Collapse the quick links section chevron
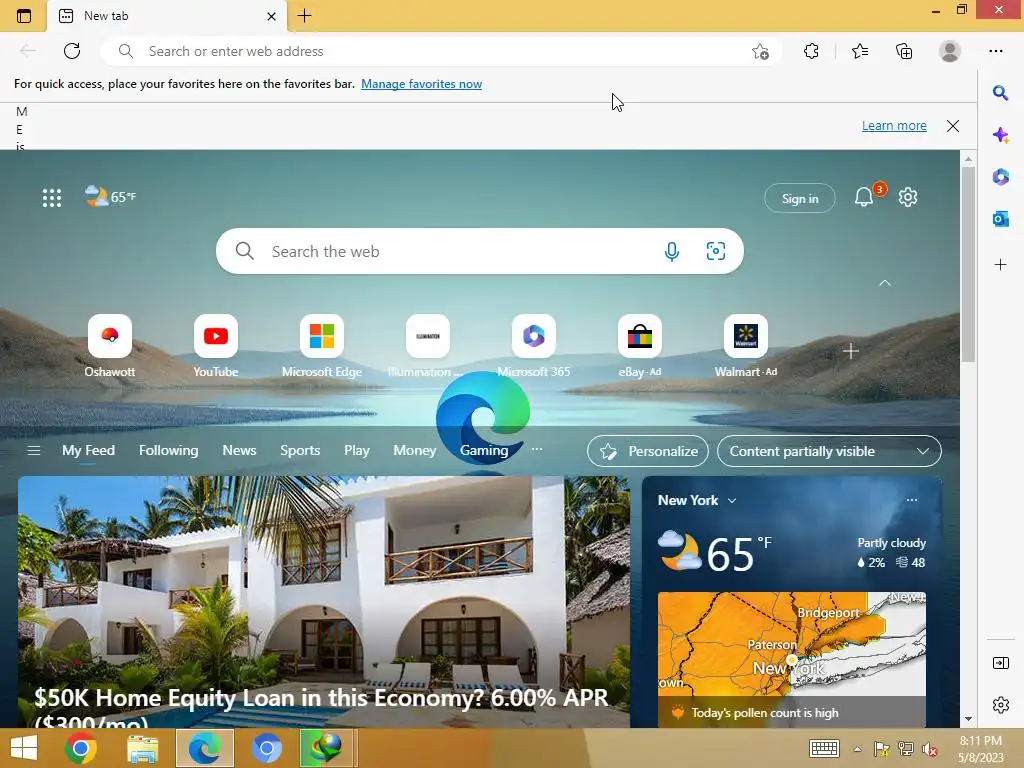 coord(885,283)
